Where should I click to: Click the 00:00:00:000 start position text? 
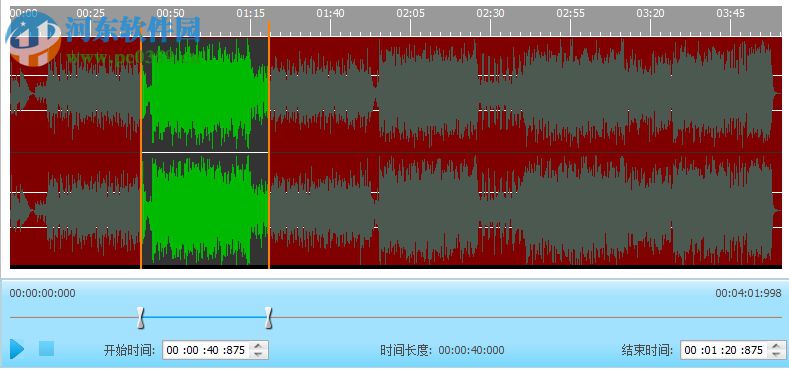pyautogui.click(x=42, y=293)
